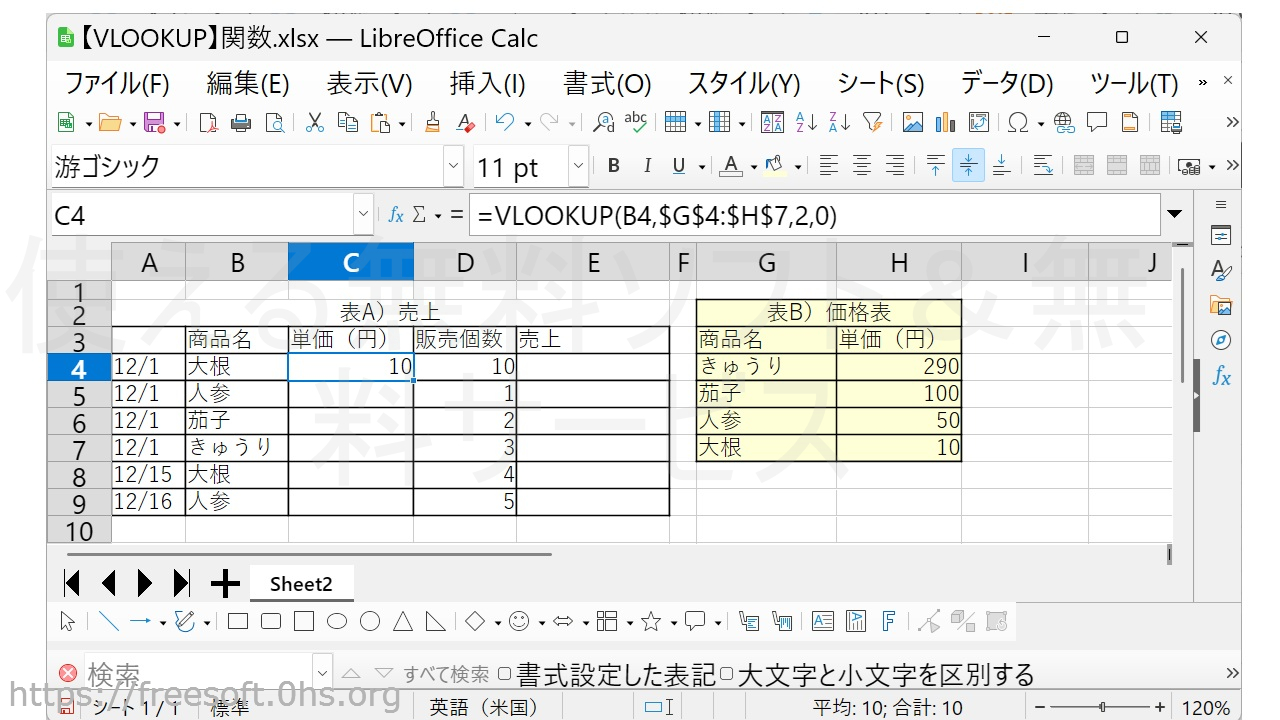This screenshot has width=1280, height=720.
Task: Open the Function Wizard fx icon
Action: click(x=396, y=215)
